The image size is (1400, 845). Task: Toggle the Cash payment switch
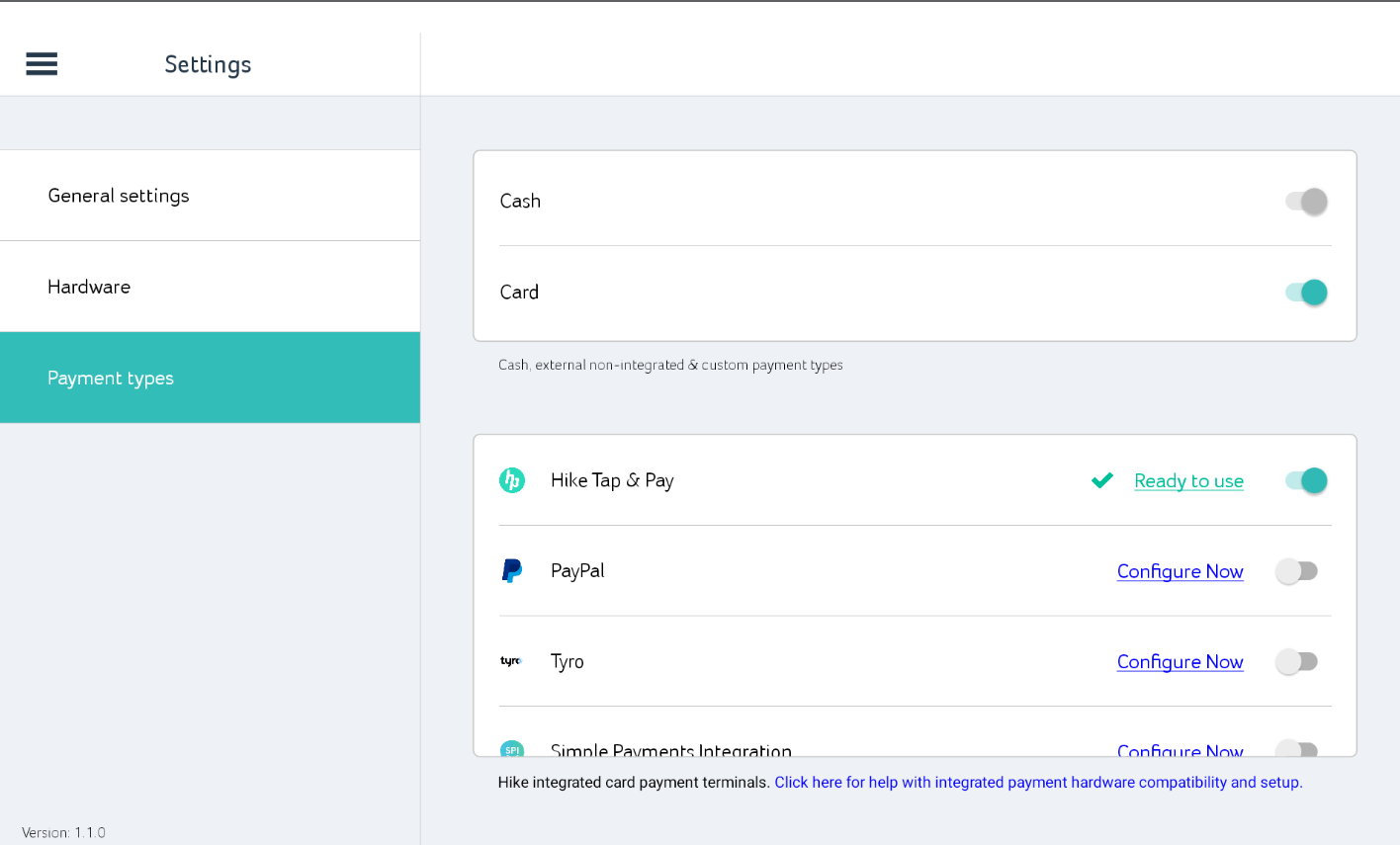coord(1305,202)
